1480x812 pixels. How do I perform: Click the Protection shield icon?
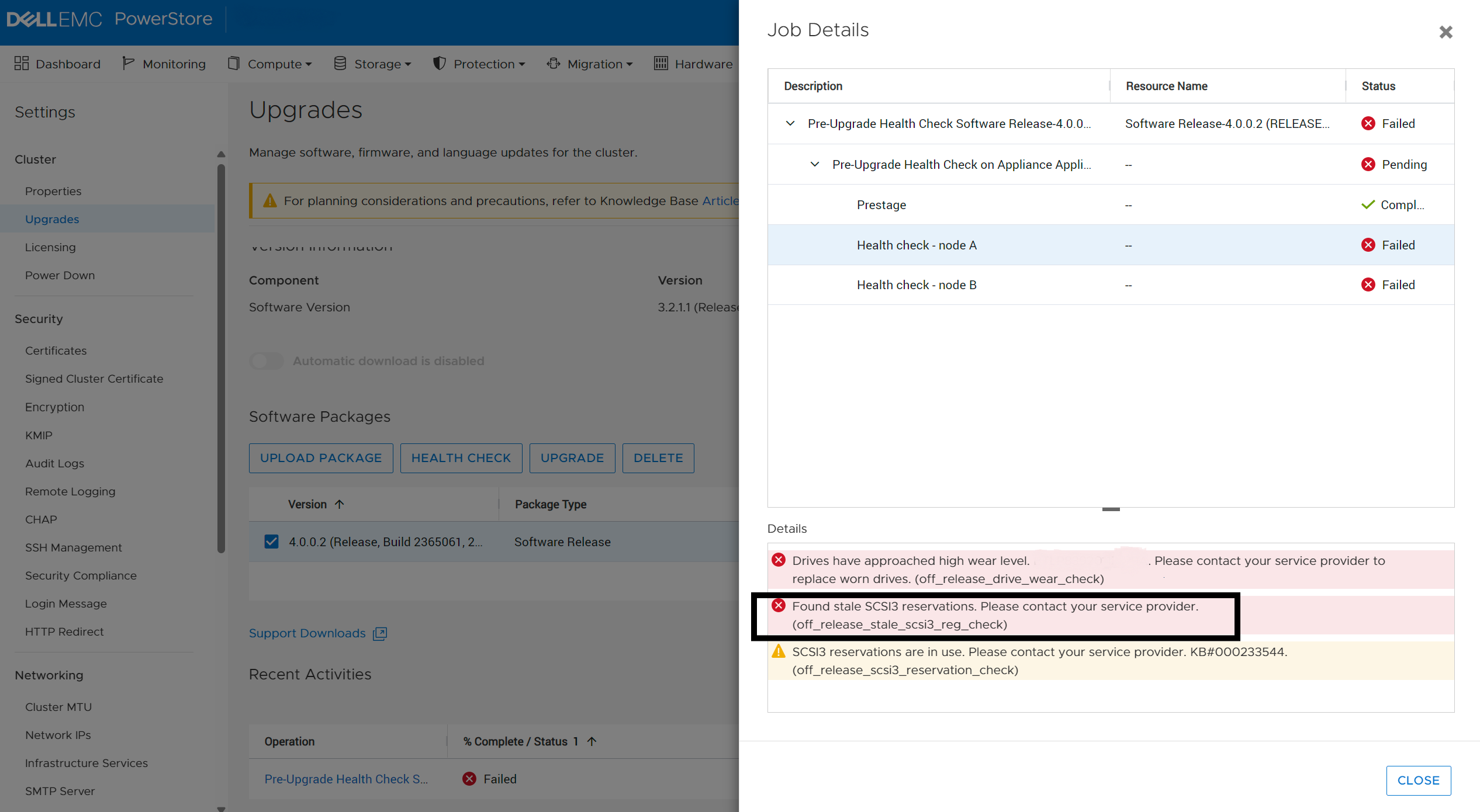point(440,63)
